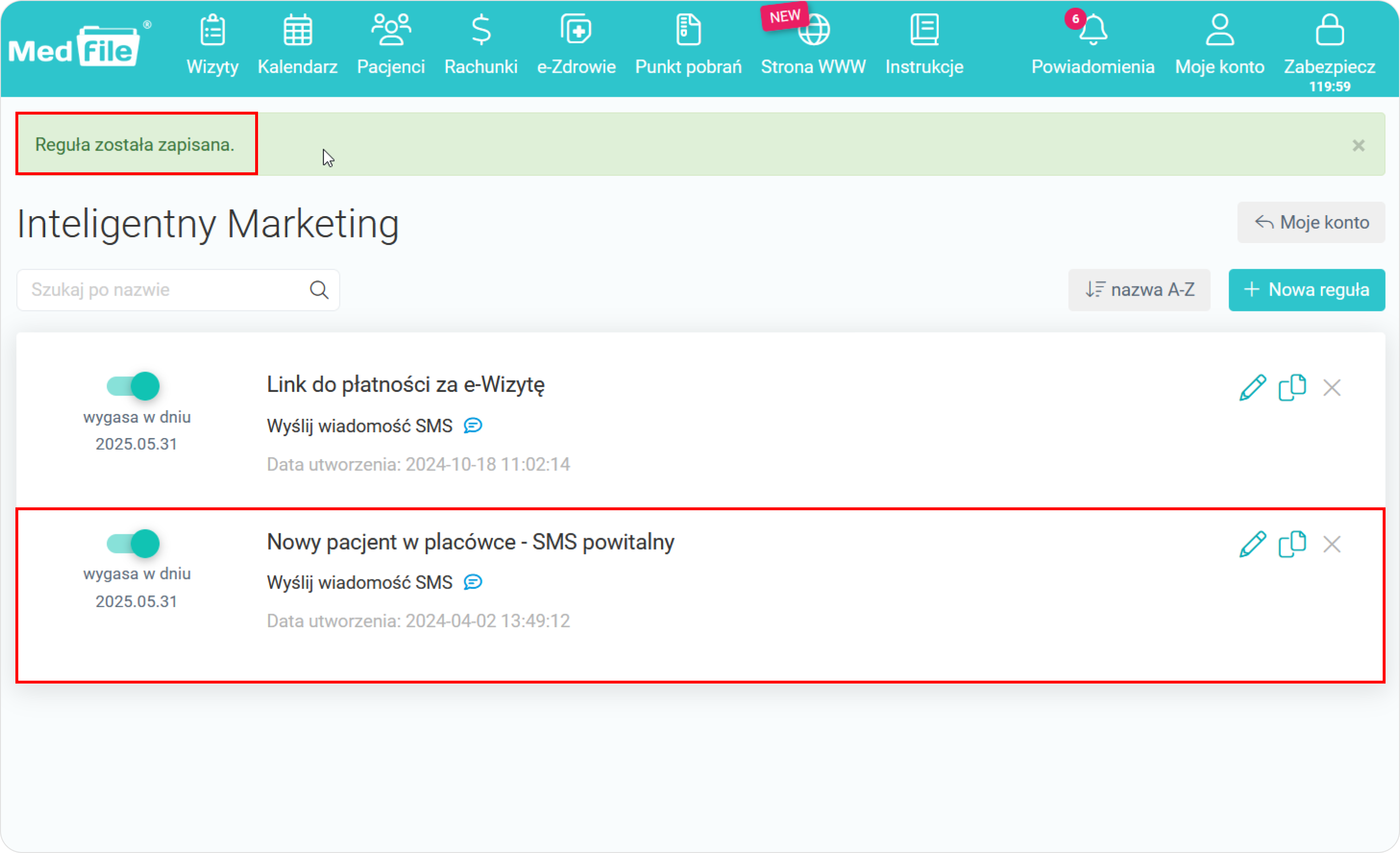Toggle the 'Link do płatności za e-Wizytę' rule switch
Viewport: 1400px width, 853px height.
pyautogui.click(x=133, y=387)
